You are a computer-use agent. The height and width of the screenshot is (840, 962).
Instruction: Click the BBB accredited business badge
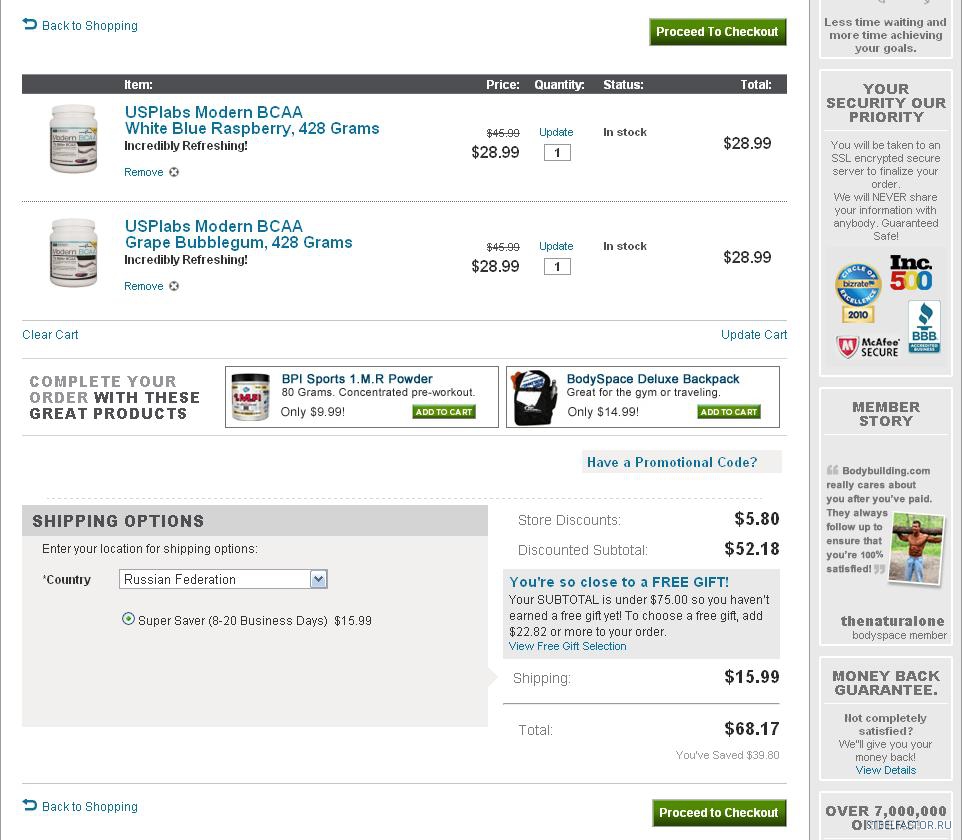[x=923, y=327]
